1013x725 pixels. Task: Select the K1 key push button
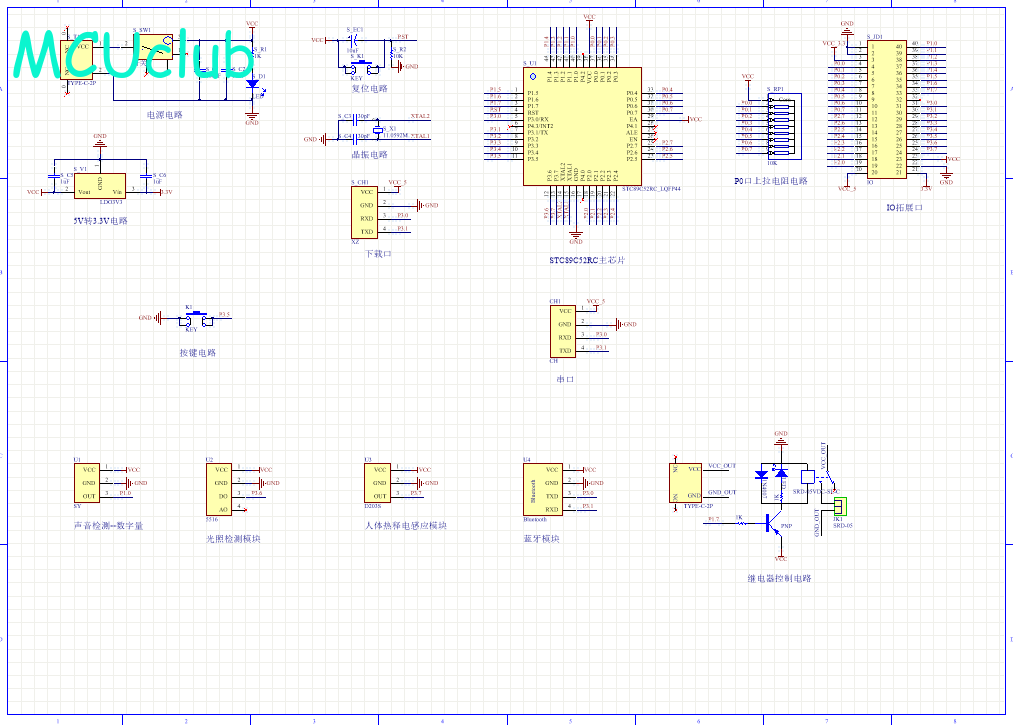click(x=195, y=319)
